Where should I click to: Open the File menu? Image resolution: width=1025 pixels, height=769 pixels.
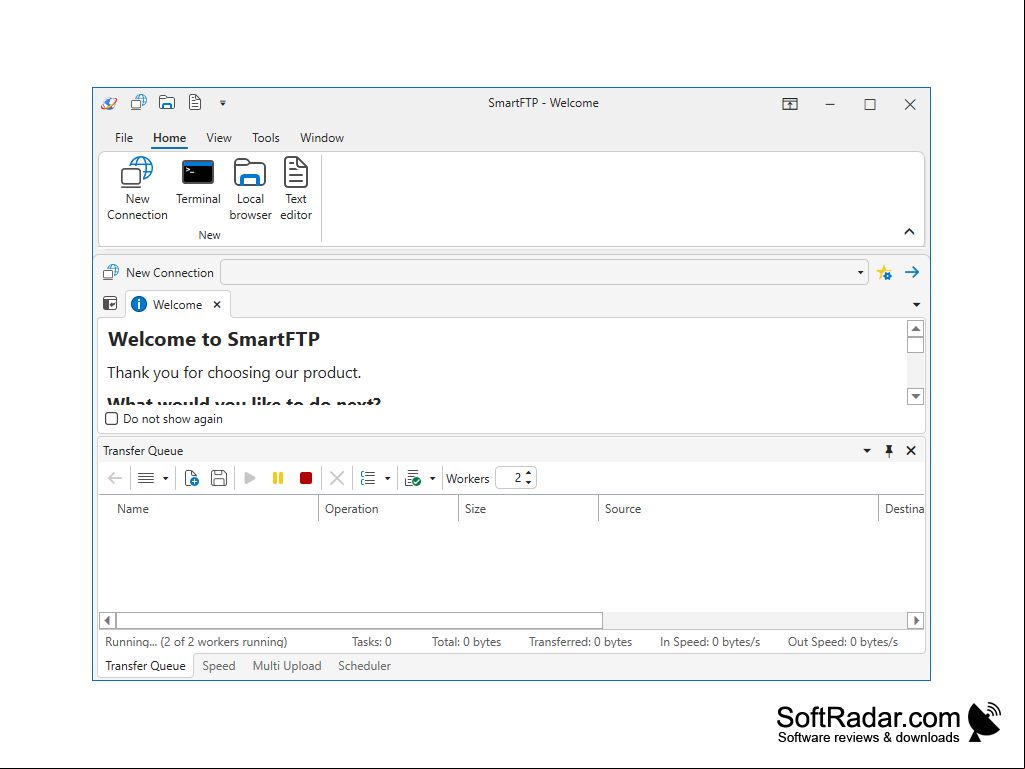(124, 138)
